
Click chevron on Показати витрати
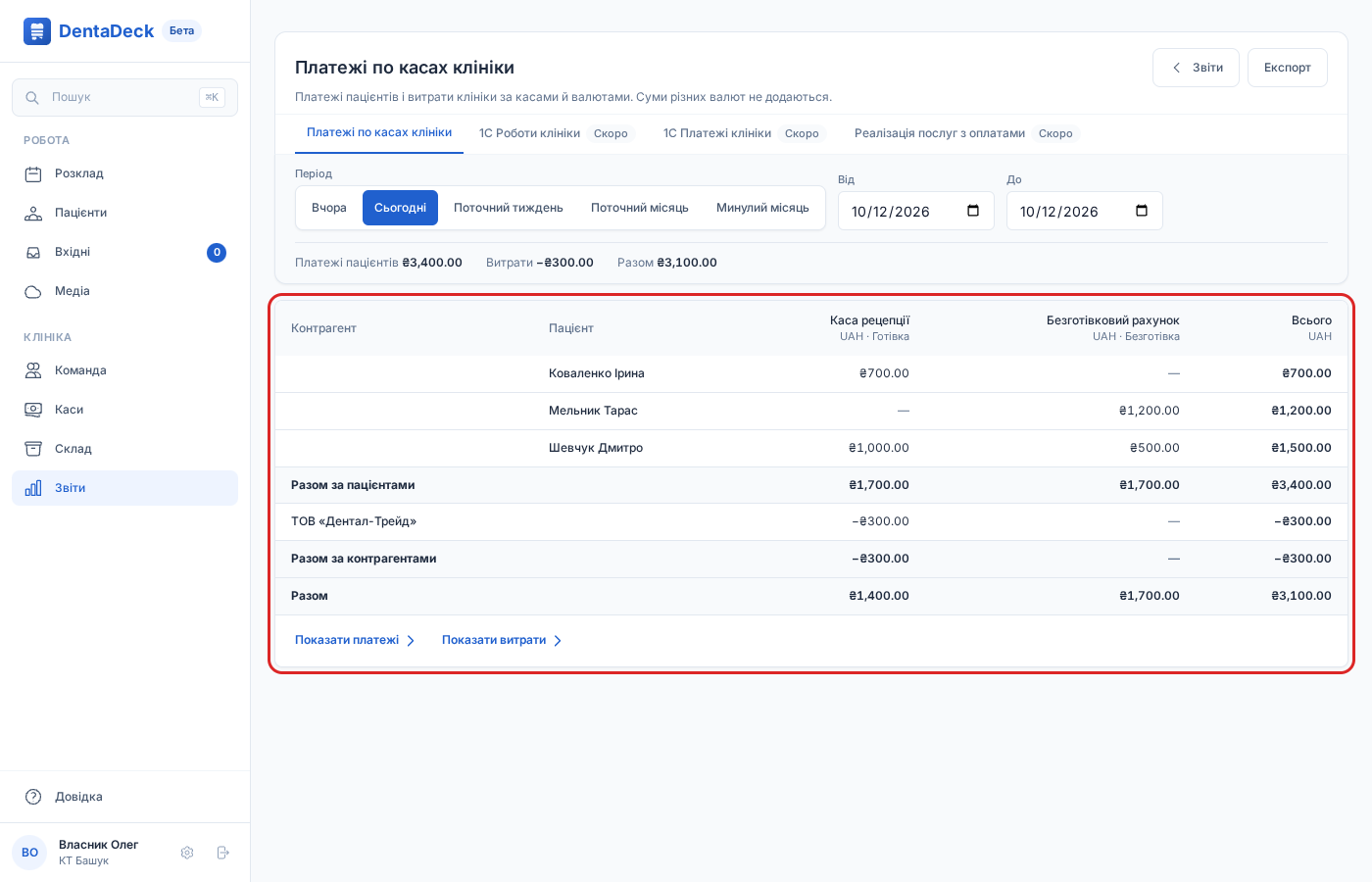558,641
